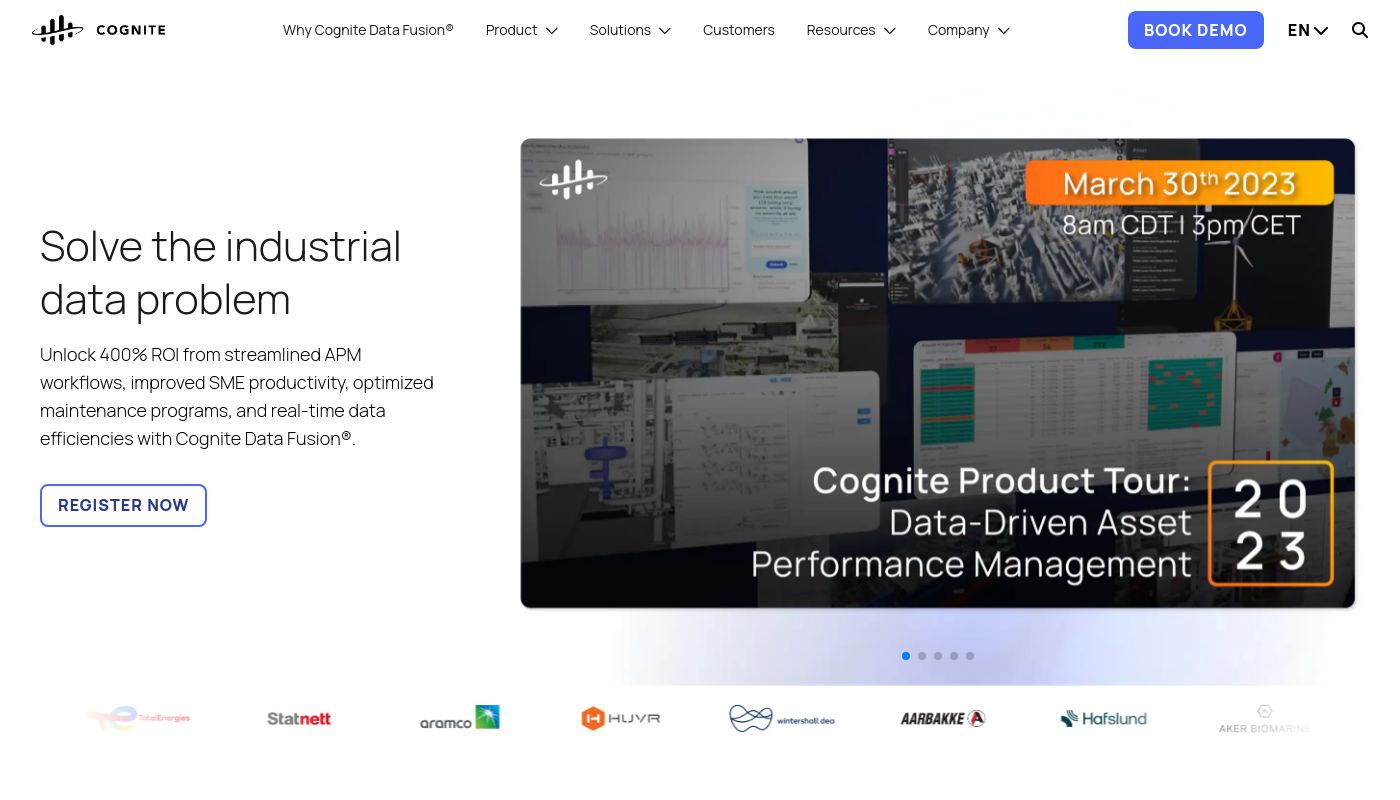The height and width of the screenshot is (800, 1400).
Task: Select the fifth carousel dot
Action: [x=970, y=656]
